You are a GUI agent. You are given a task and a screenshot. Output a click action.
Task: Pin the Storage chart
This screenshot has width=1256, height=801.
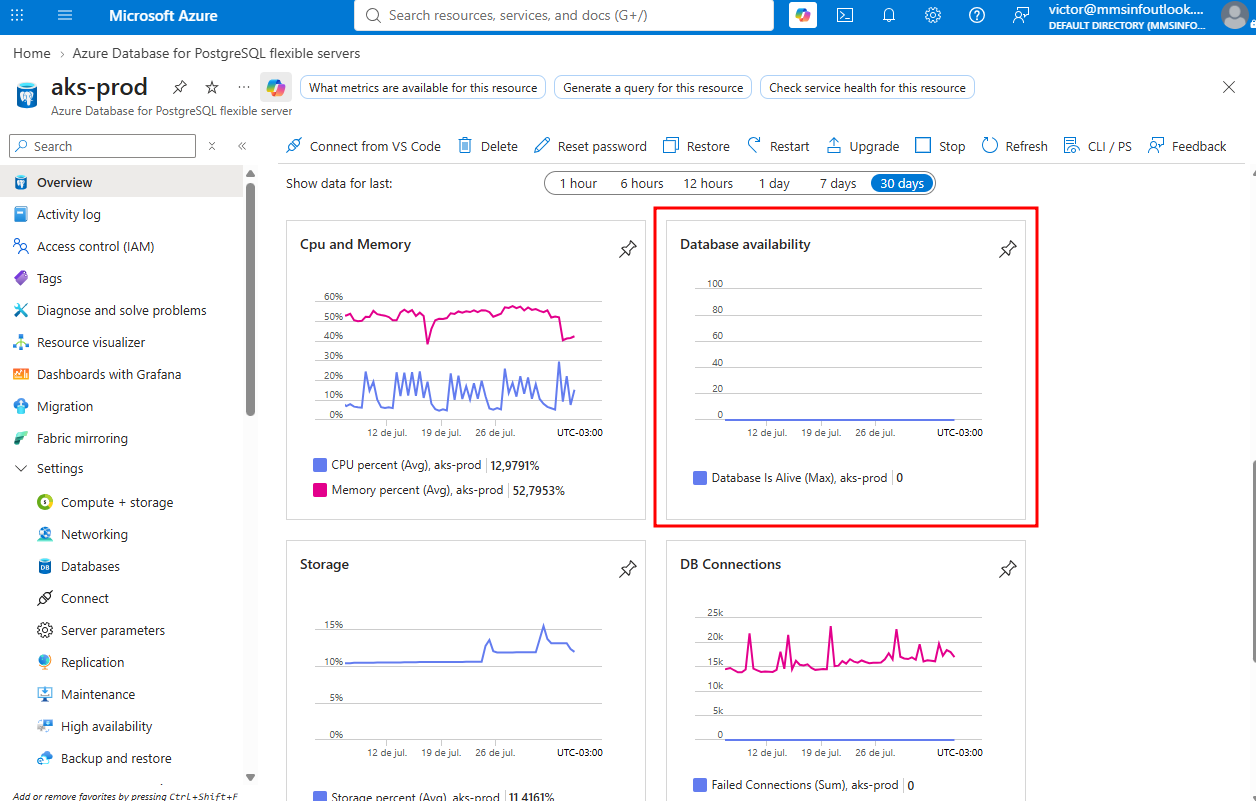coord(627,569)
